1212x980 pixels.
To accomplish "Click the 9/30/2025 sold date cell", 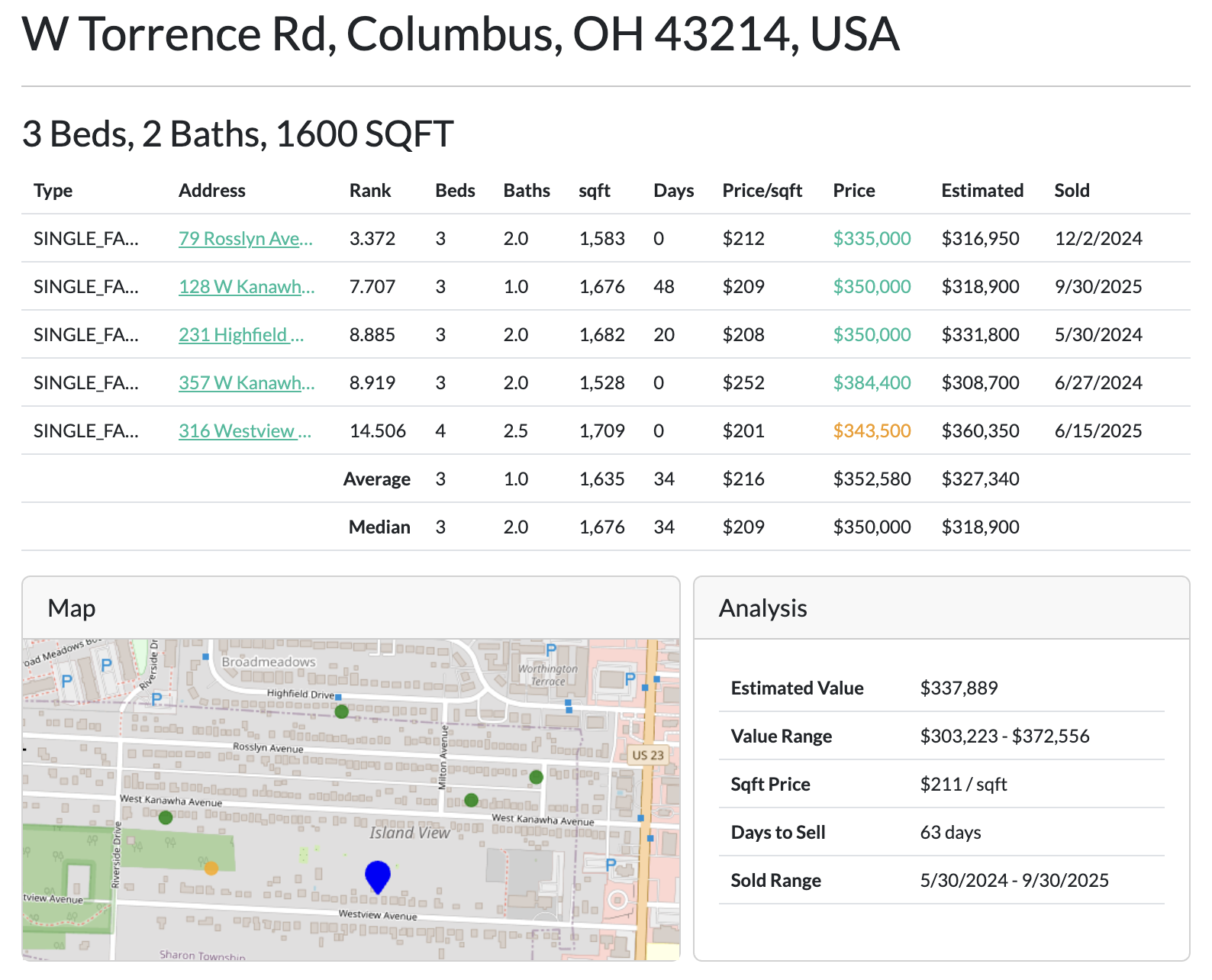I will point(1098,286).
